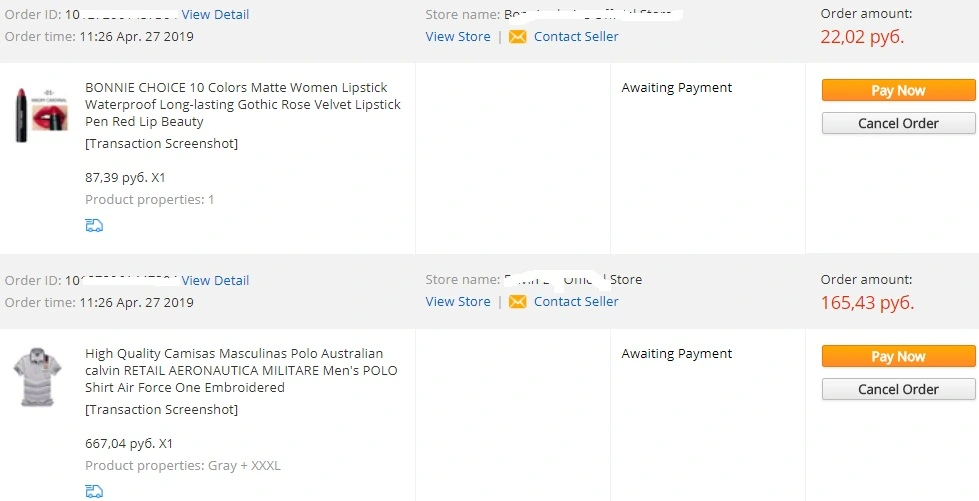The image size is (979, 501).
Task: Click the shipping truck icon under polo shirt
Action: (x=94, y=491)
